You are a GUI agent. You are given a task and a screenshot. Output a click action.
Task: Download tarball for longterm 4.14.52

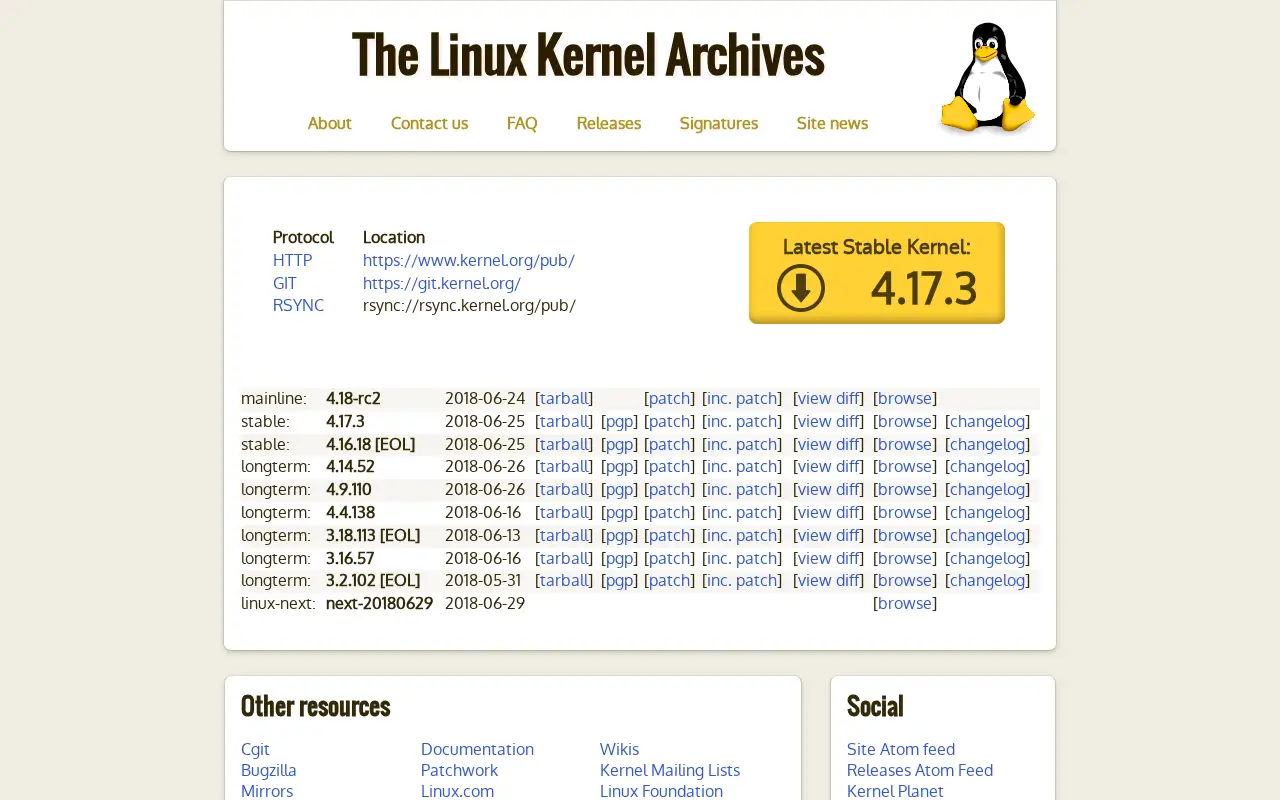point(564,466)
